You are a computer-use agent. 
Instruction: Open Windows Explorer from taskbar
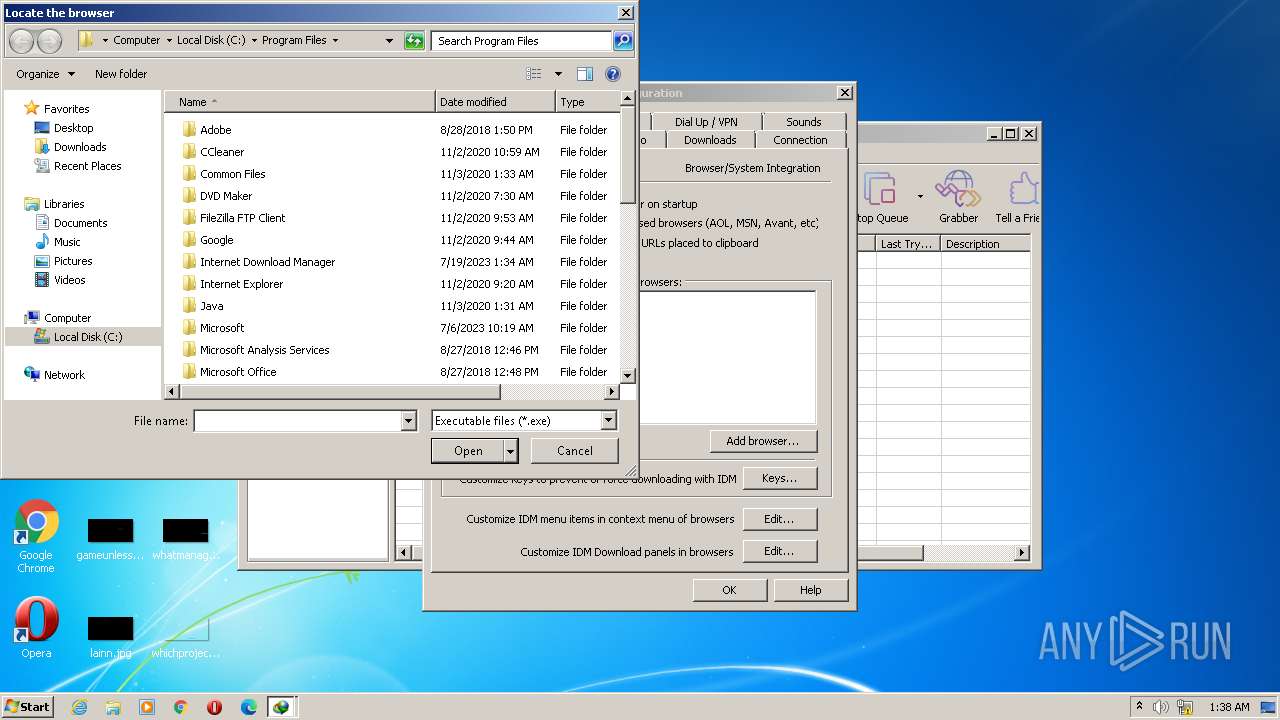(113, 707)
